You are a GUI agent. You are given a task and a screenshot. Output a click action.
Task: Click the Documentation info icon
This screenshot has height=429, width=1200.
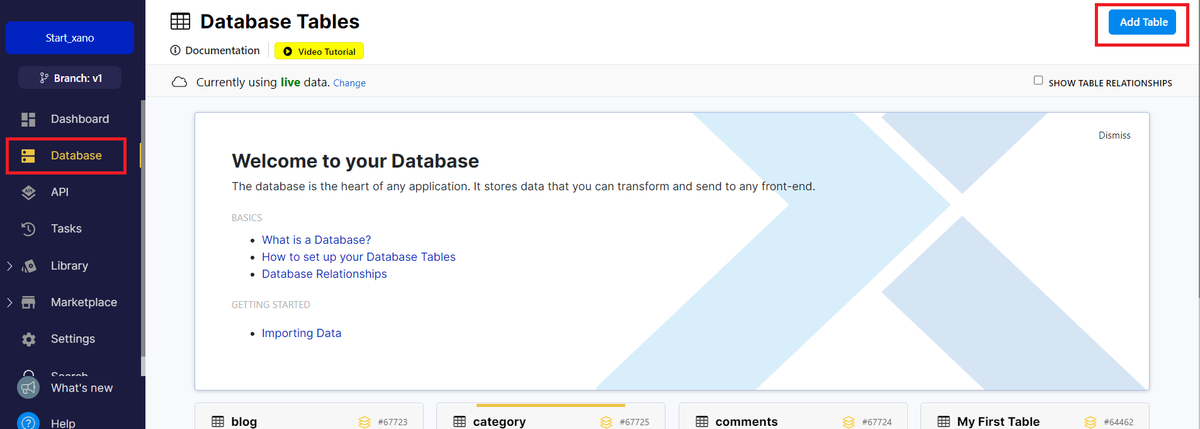[176, 50]
